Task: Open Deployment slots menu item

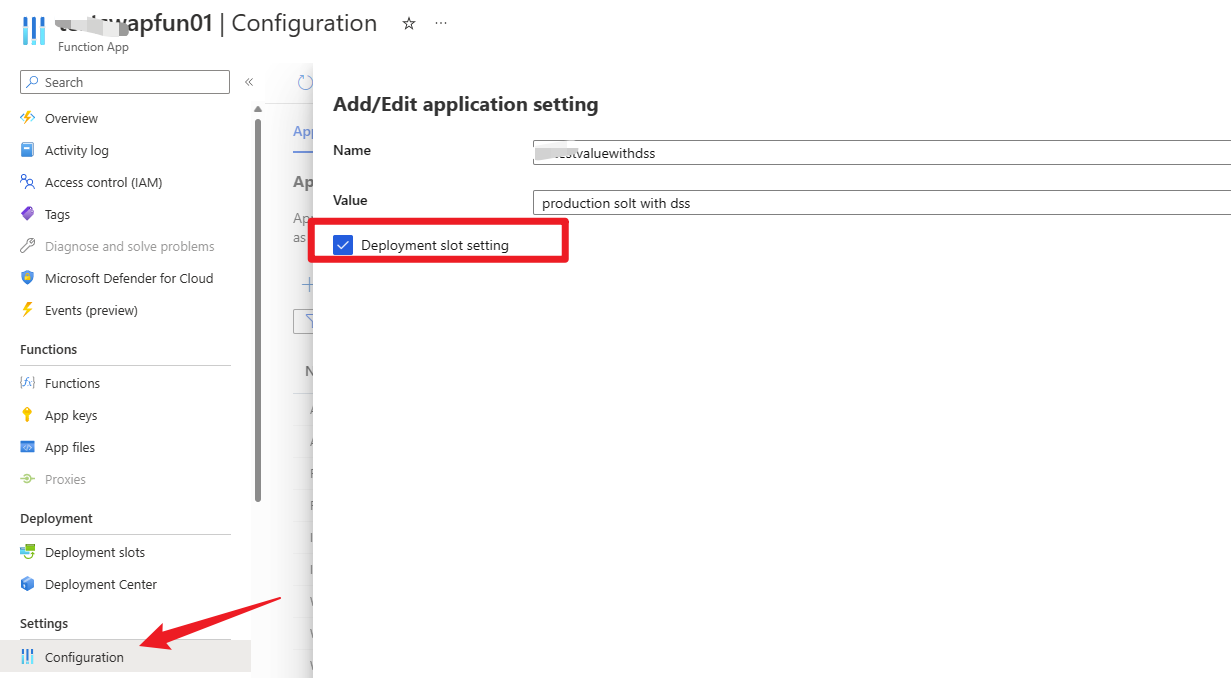Action: 94,552
